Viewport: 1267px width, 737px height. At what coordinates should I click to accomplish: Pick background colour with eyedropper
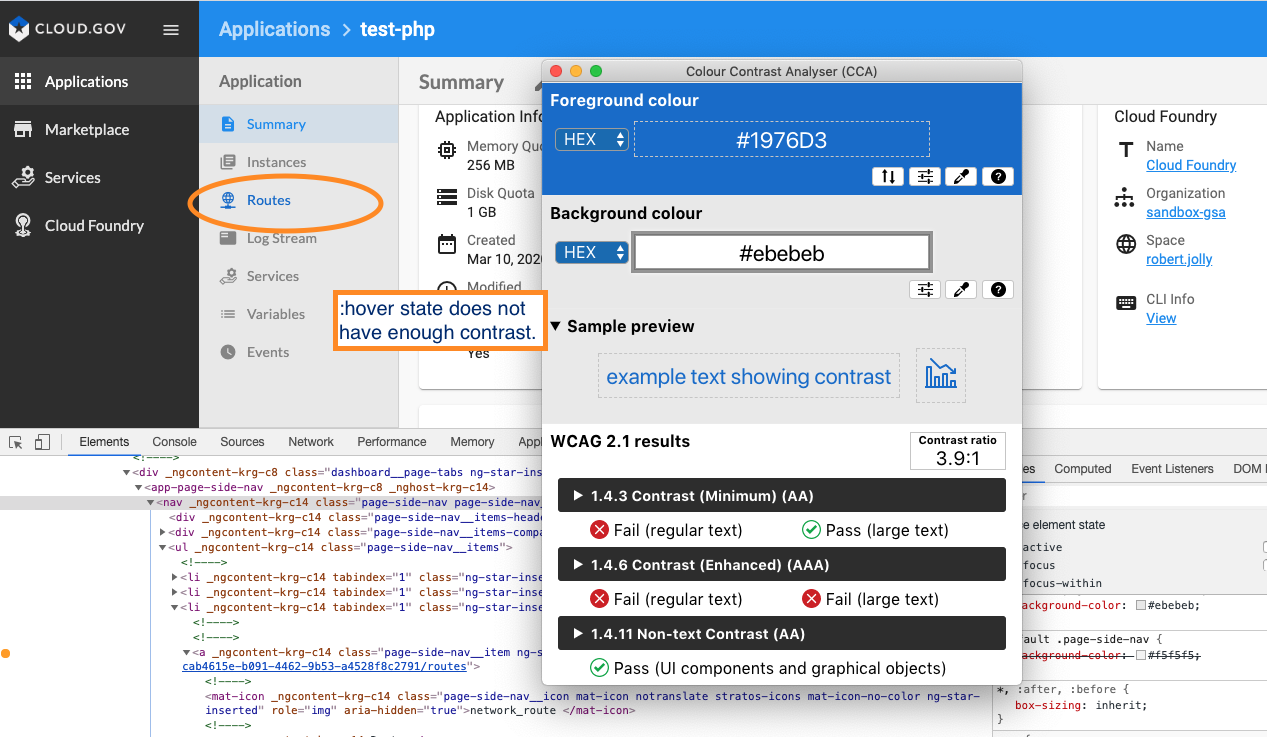[x=961, y=290]
